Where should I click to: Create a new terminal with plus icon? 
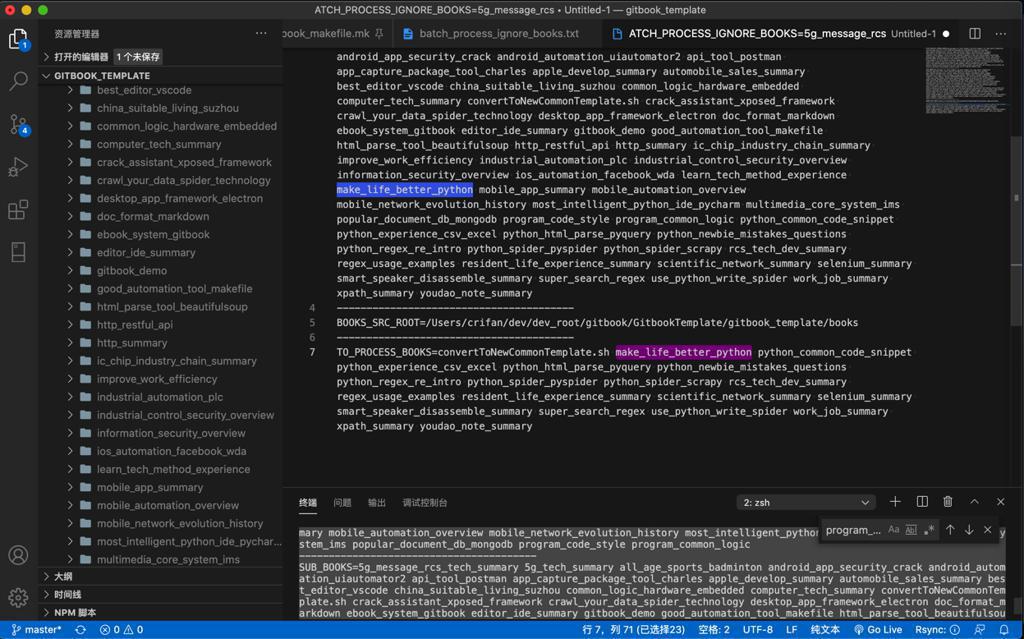(895, 502)
